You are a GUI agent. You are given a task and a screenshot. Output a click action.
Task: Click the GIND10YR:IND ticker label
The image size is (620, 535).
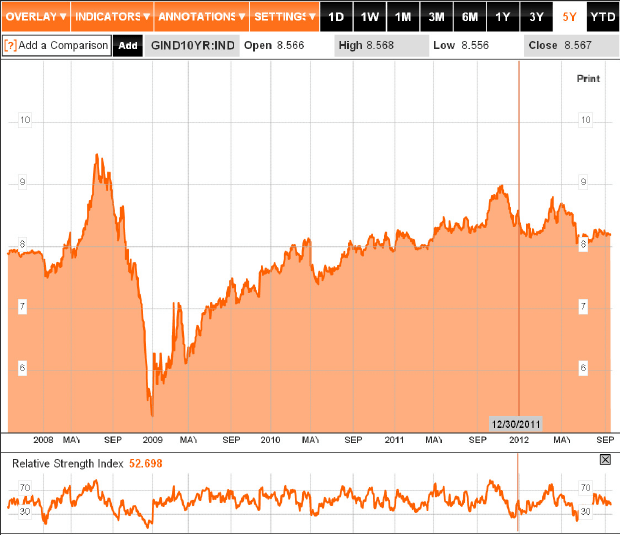(x=192, y=46)
